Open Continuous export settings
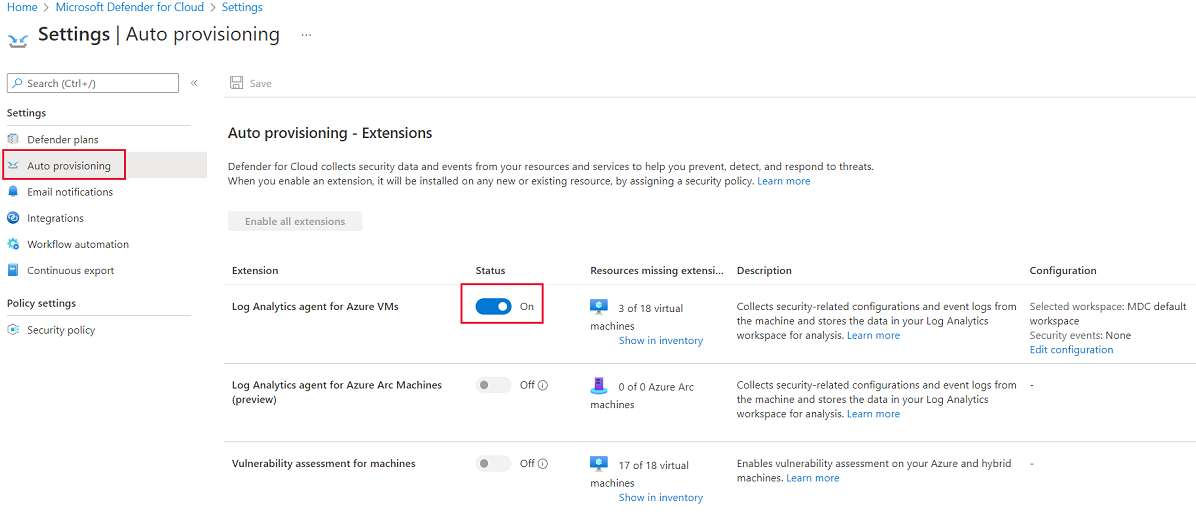This screenshot has height=520, width=1196. pyautogui.click(x=71, y=270)
